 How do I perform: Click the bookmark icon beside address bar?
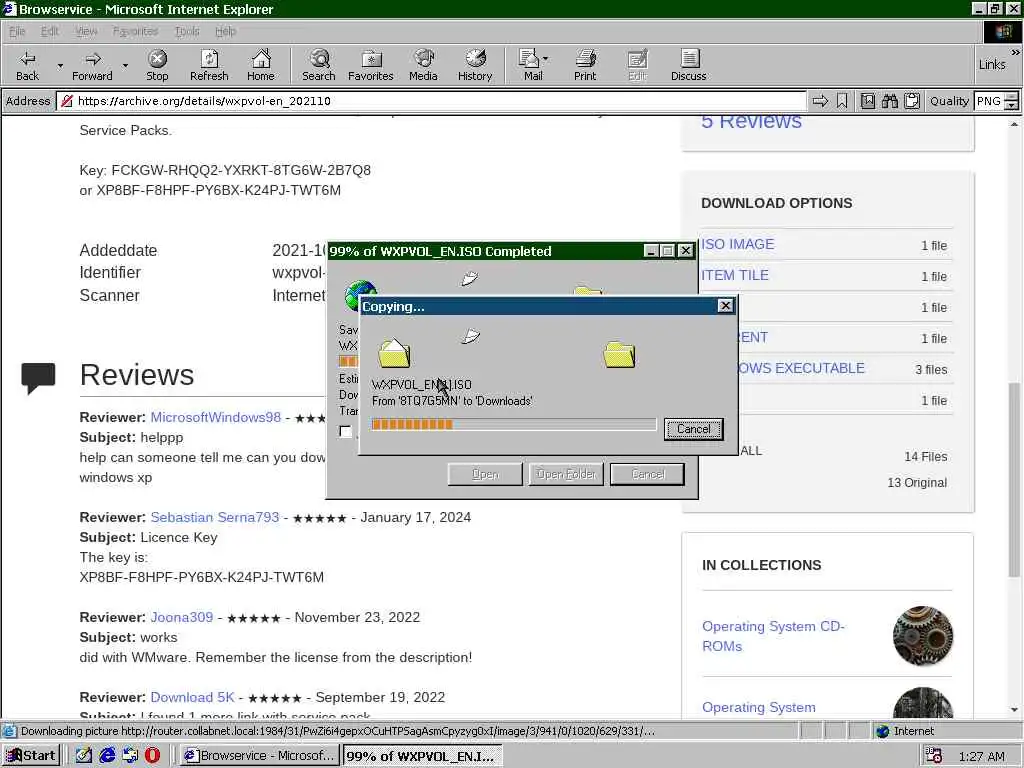(842, 101)
